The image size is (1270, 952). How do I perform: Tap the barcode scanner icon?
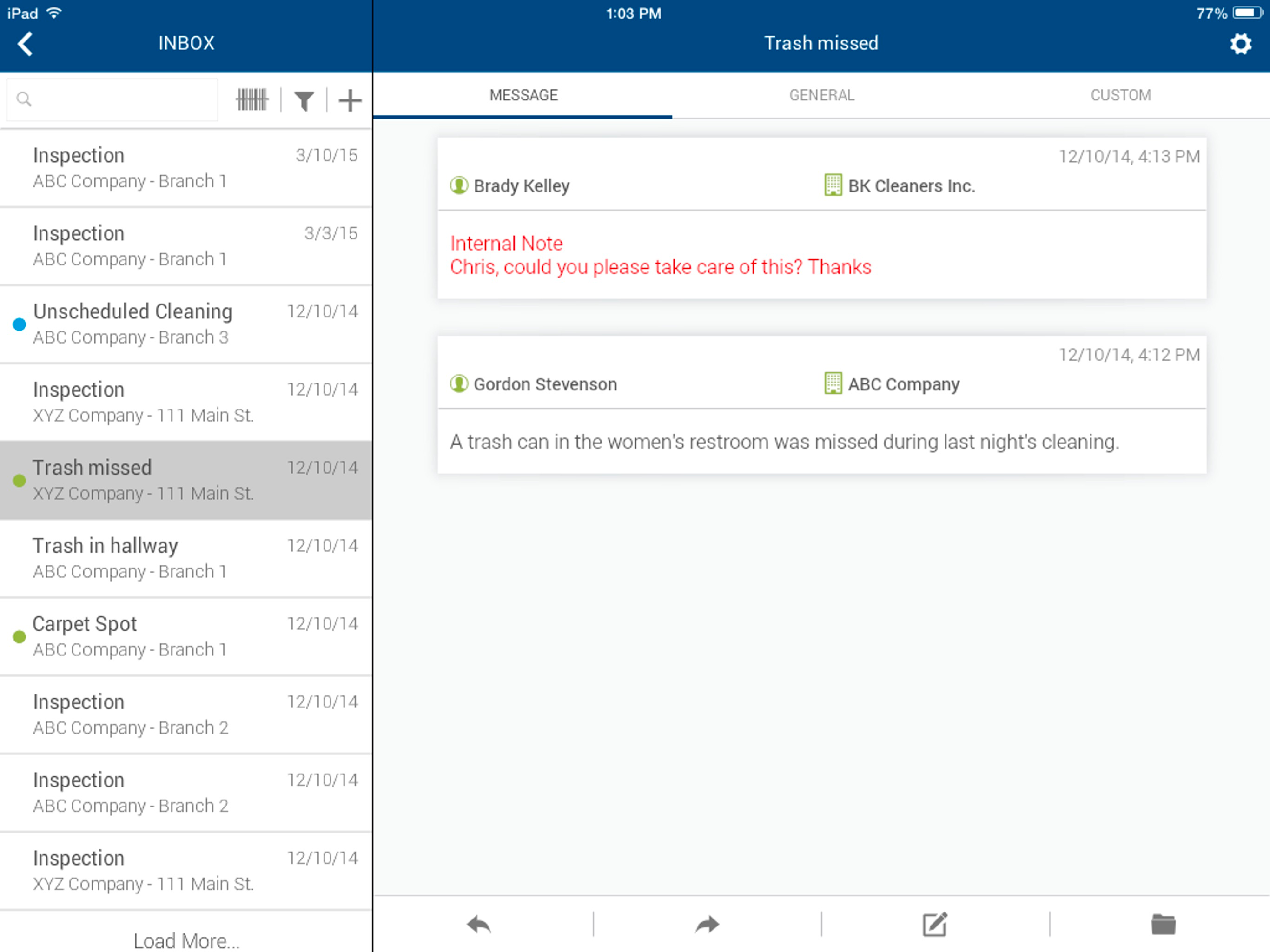tap(252, 100)
